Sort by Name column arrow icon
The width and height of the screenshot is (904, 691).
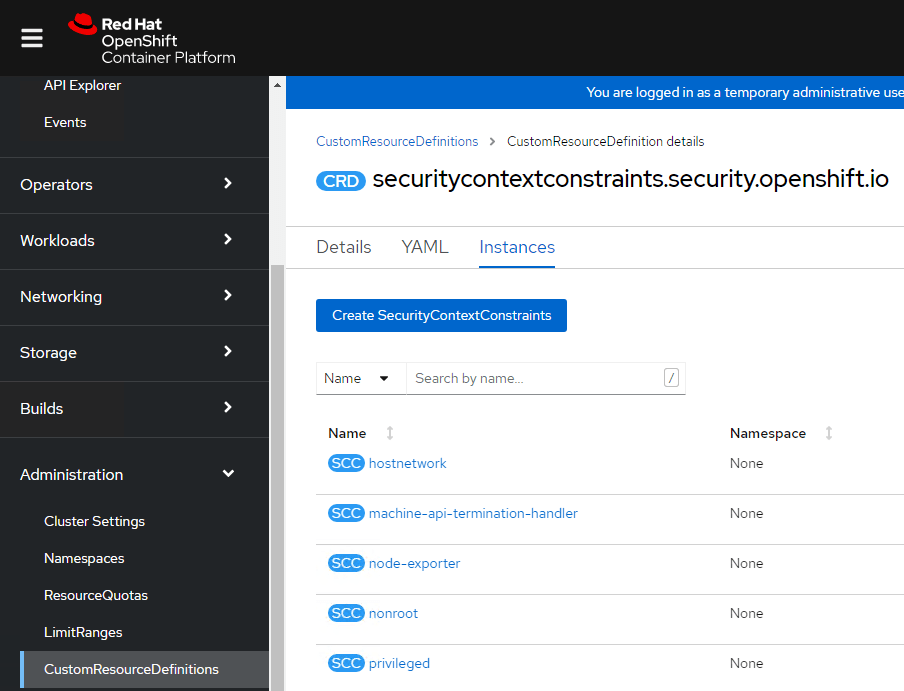[390, 433]
